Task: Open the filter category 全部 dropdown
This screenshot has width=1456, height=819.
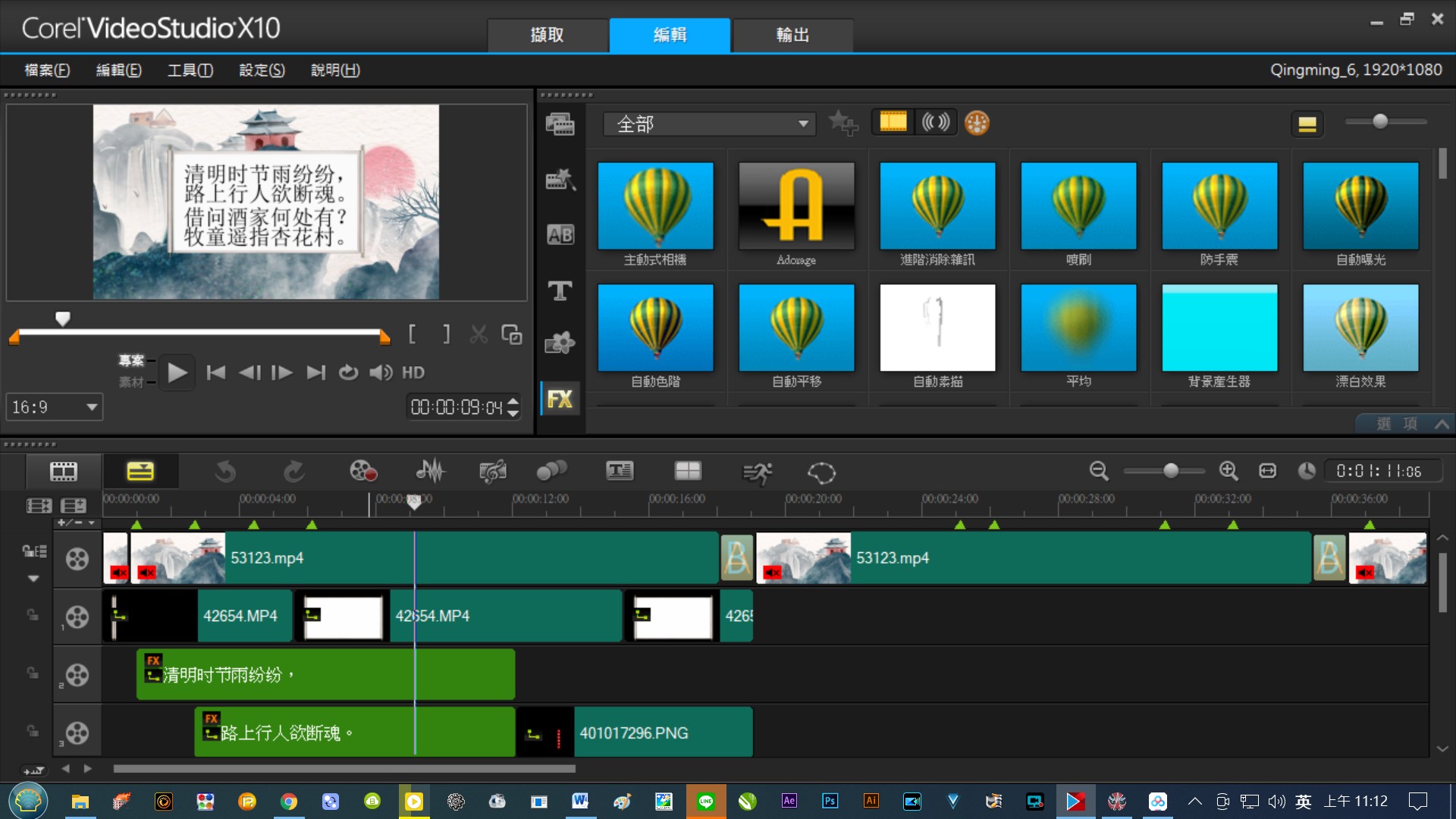Action: pyautogui.click(x=710, y=124)
